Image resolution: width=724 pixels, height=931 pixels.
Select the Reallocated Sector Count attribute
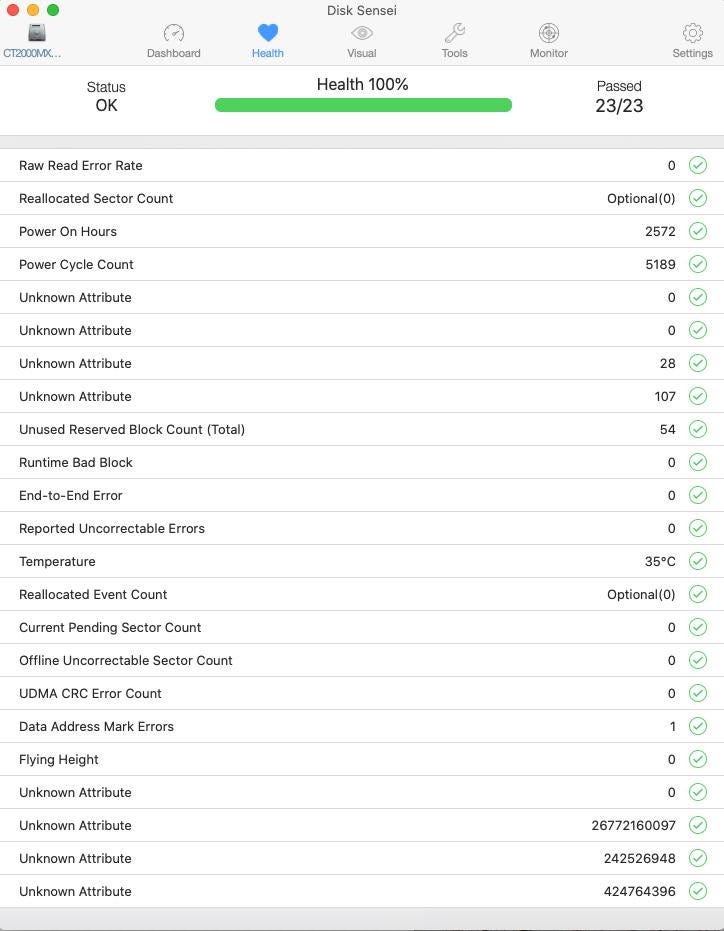[x=96, y=198]
